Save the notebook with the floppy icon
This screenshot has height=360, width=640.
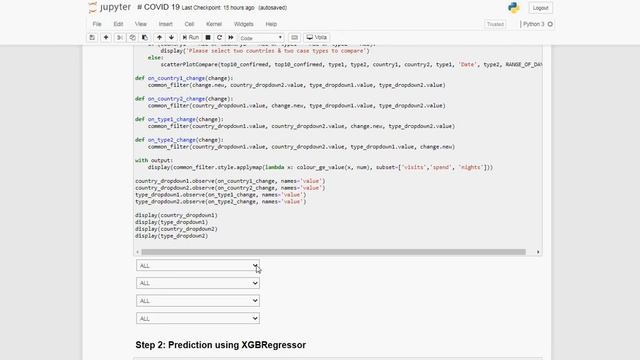click(92, 38)
